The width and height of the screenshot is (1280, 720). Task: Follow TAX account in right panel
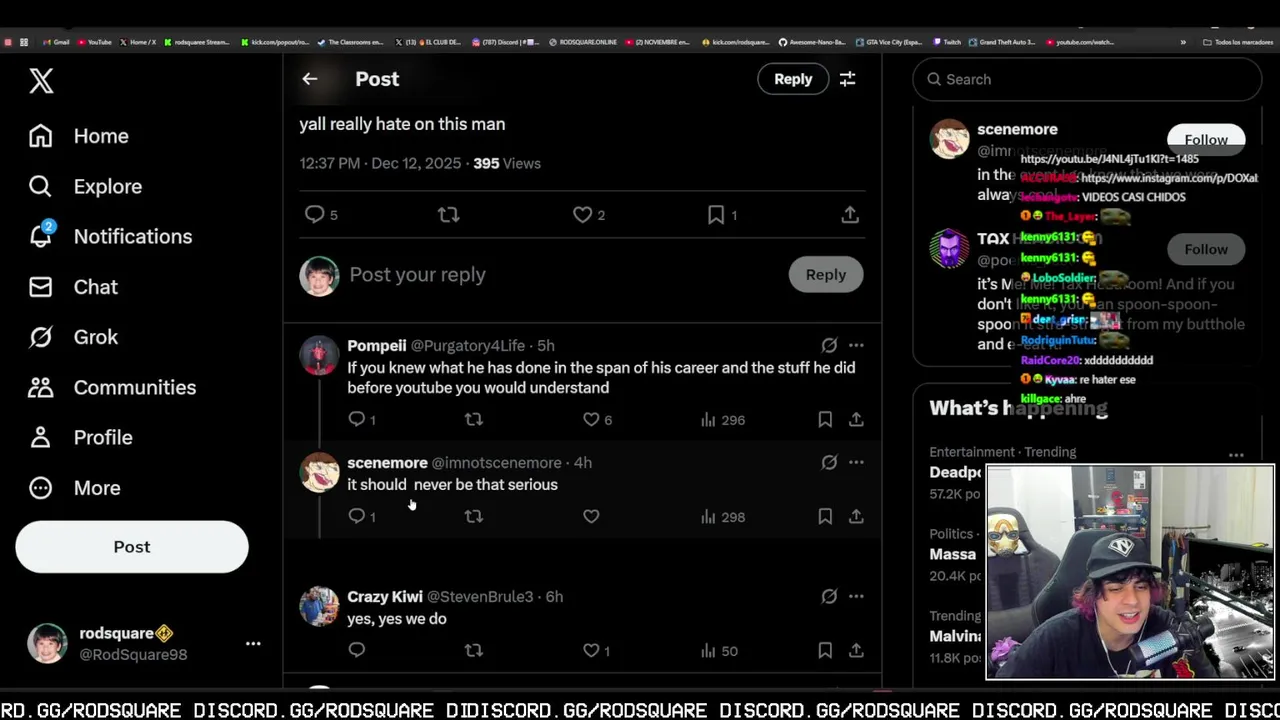(1206, 249)
